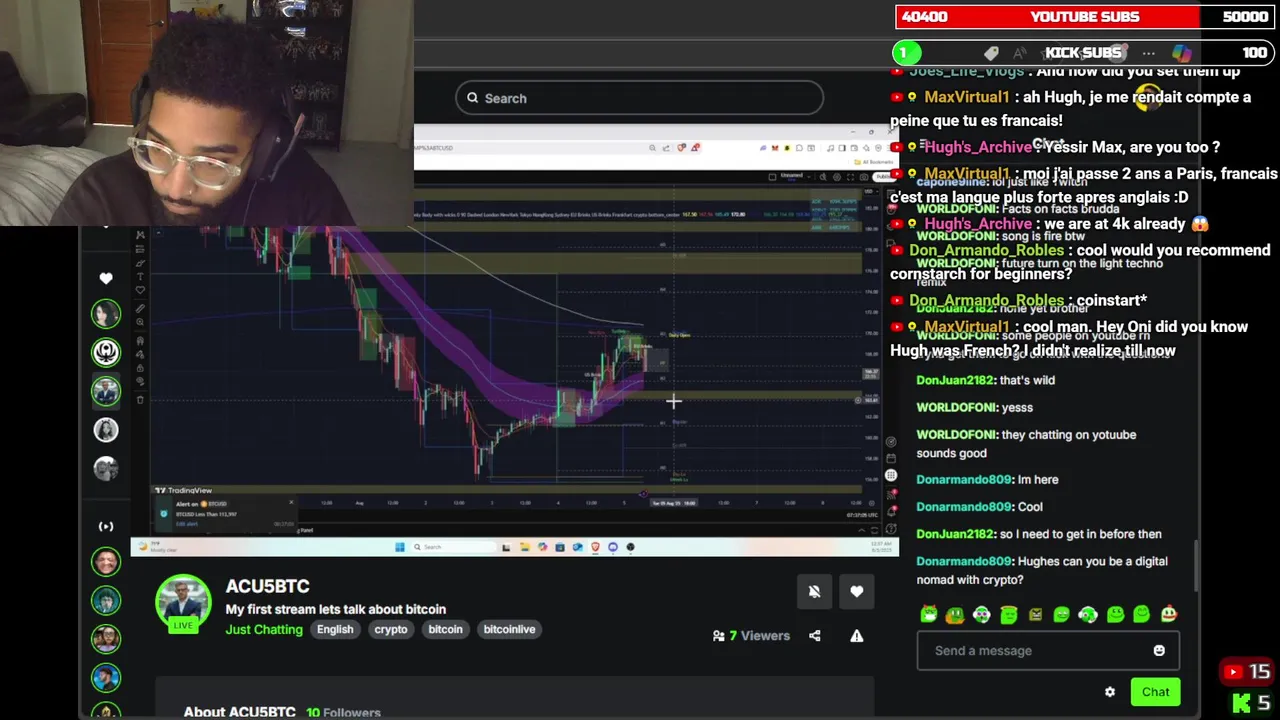Click the green Chat send button
The image size is (1280, 720).
point(1155,692)
